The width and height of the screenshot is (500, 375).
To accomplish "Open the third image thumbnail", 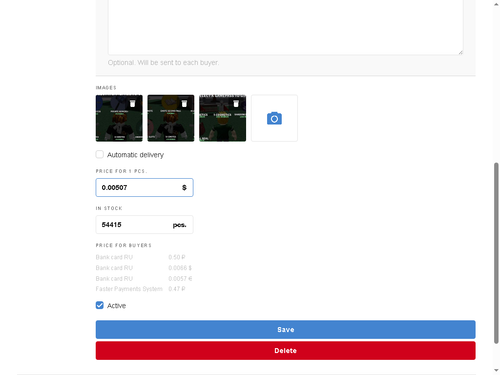I will pos(223,118).
